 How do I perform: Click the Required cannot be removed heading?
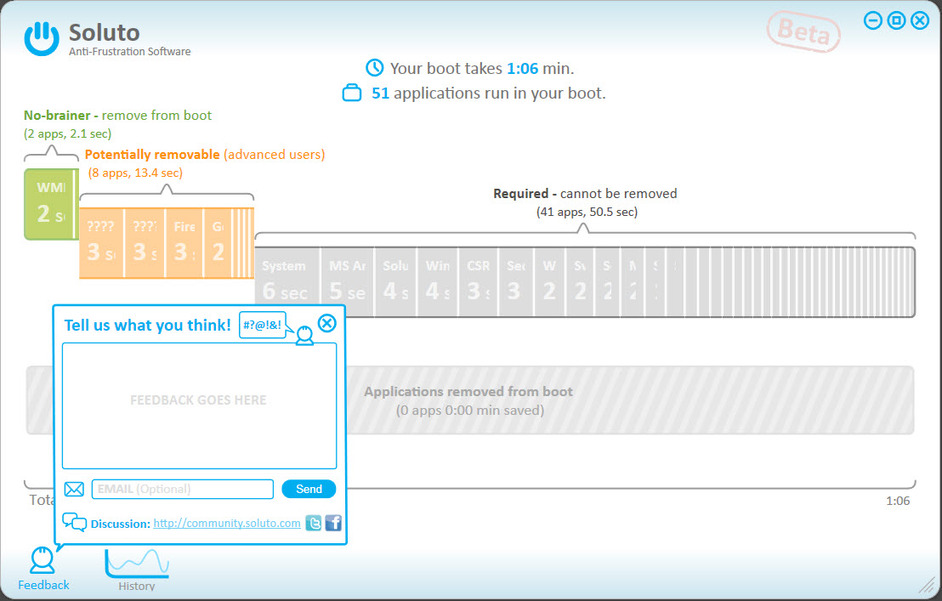tap(585, 194)
